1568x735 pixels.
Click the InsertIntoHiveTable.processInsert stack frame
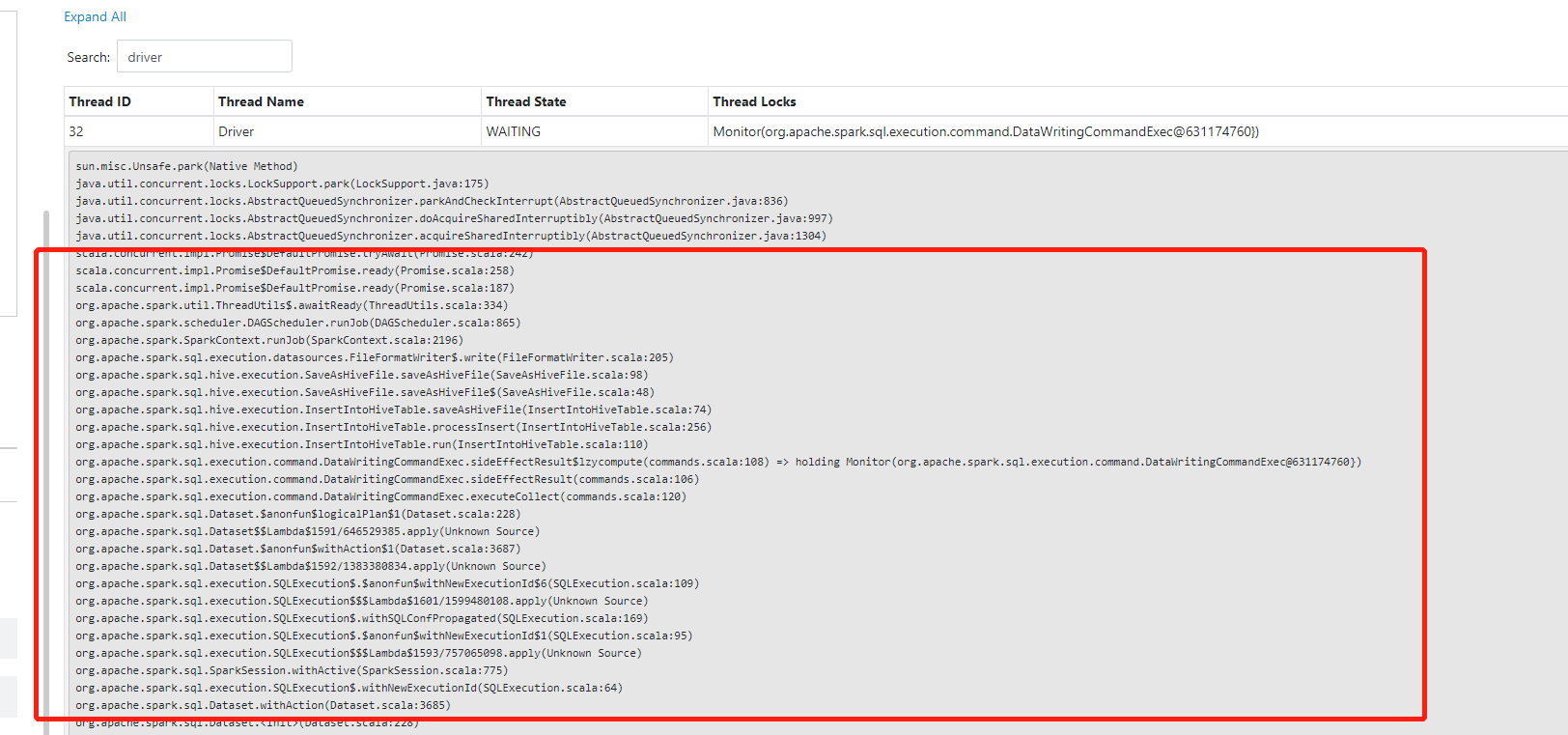(393, 427)
